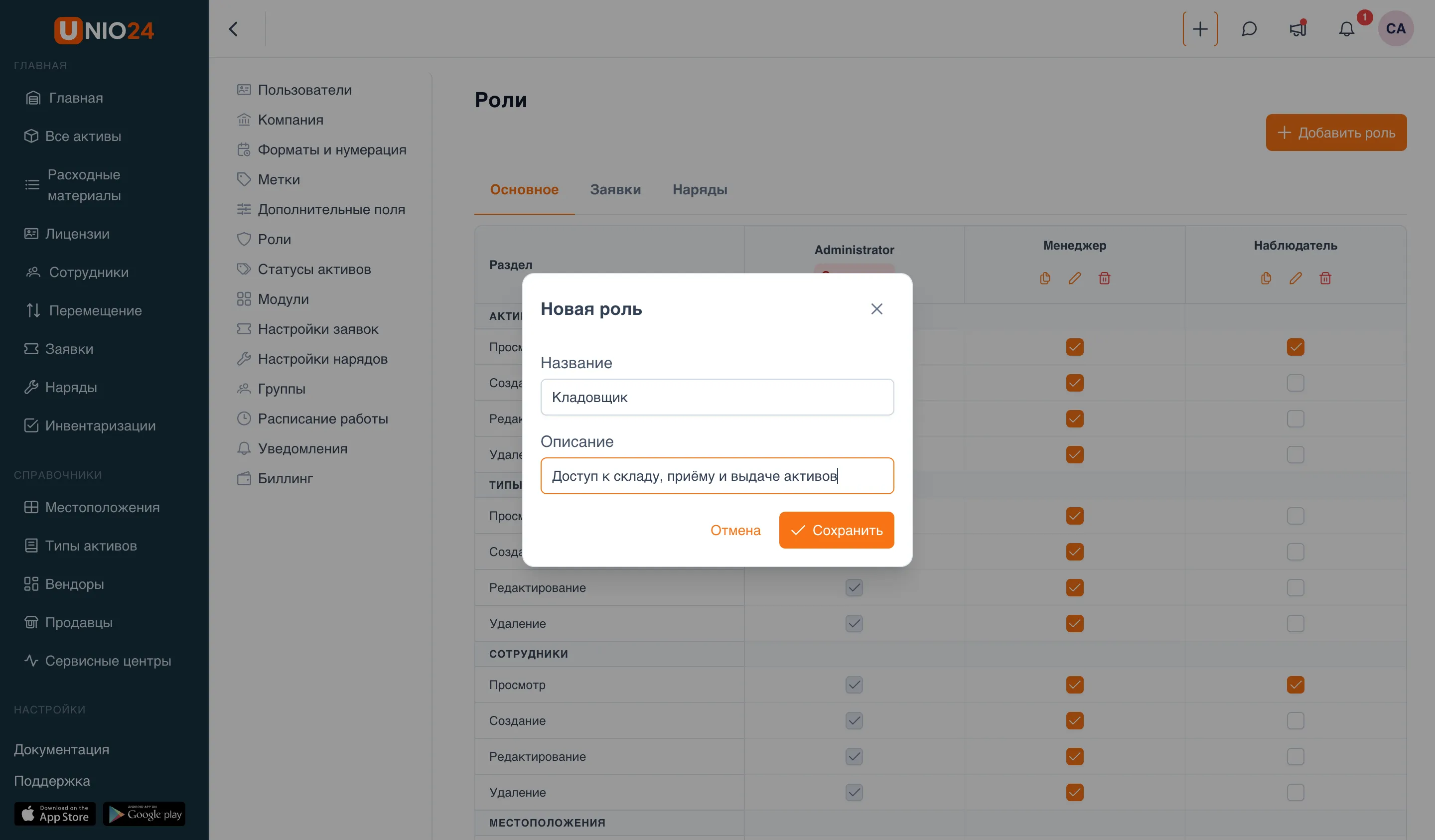Screen dimensions: 1435x840
Task: Click the notifications bell icon
Action: pyautogui.click(x=1346, y=28)
